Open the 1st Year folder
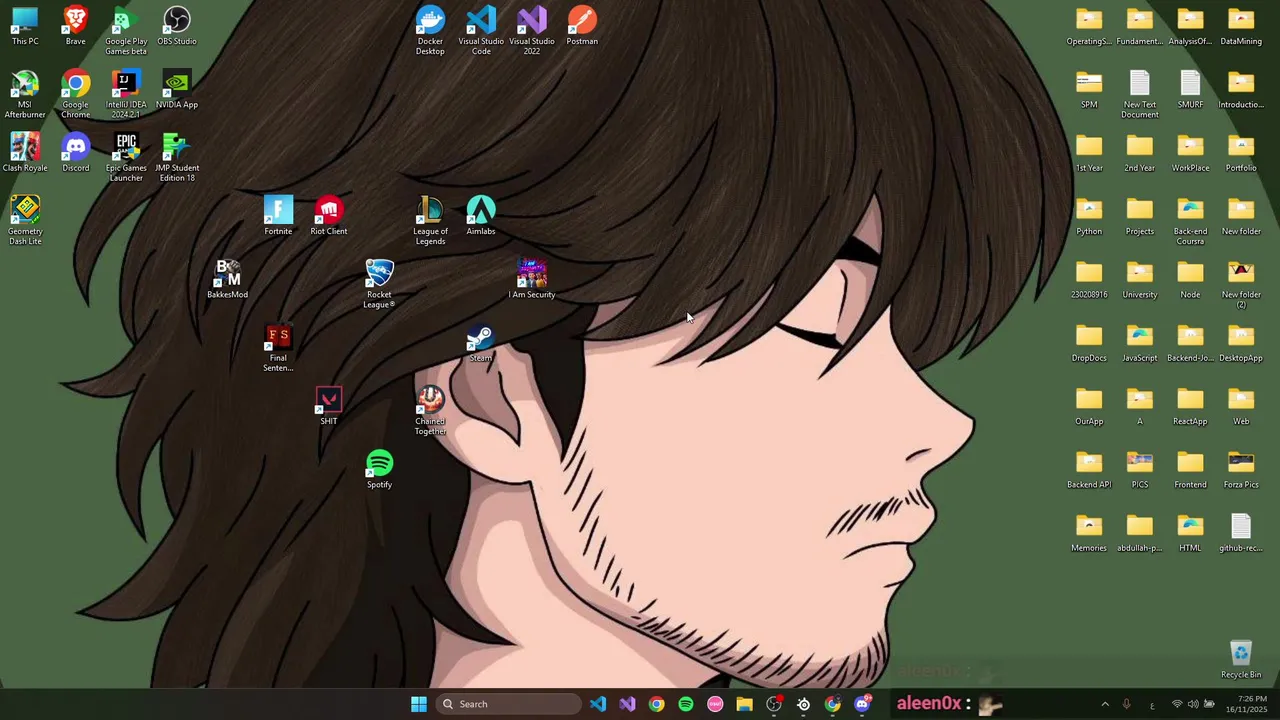This screenshot has width=1280, height=720. coord(1089,153)
